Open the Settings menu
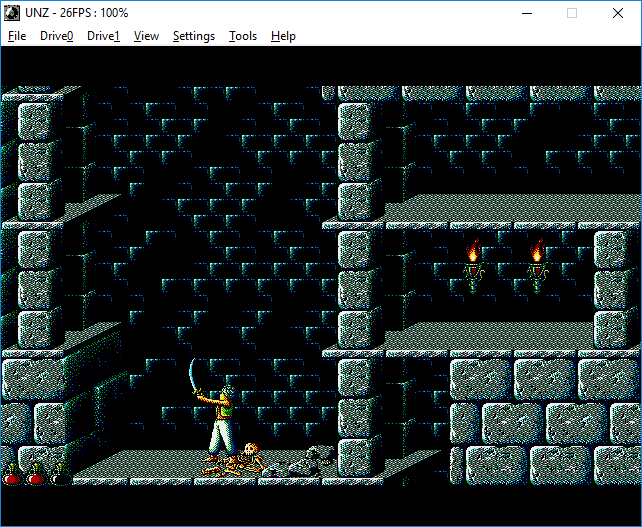This screenshot has width=642, height=527. [x=193, y=36]
